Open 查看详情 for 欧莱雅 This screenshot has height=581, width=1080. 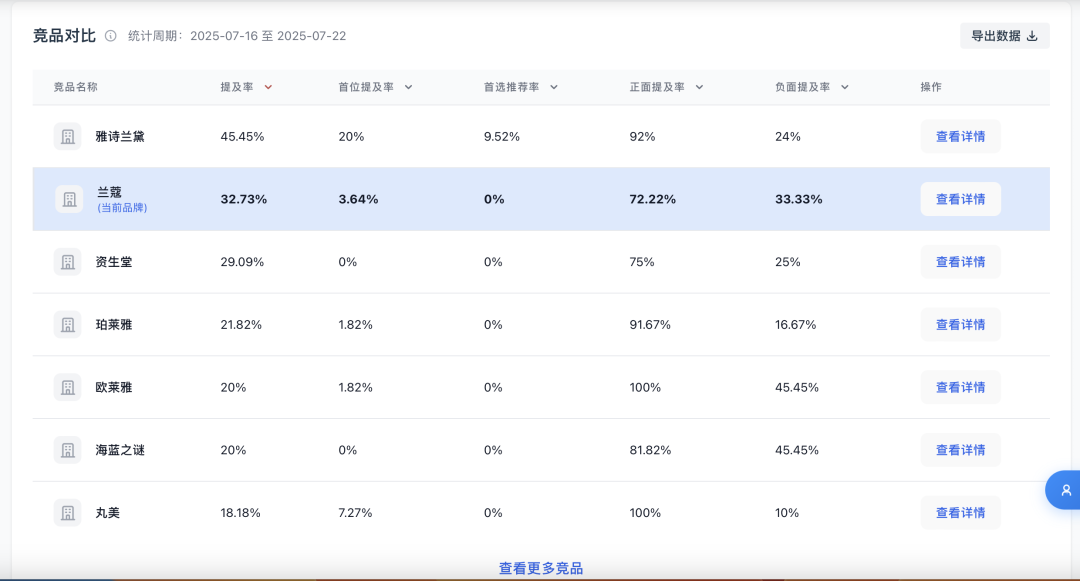[x=960, y=387]
